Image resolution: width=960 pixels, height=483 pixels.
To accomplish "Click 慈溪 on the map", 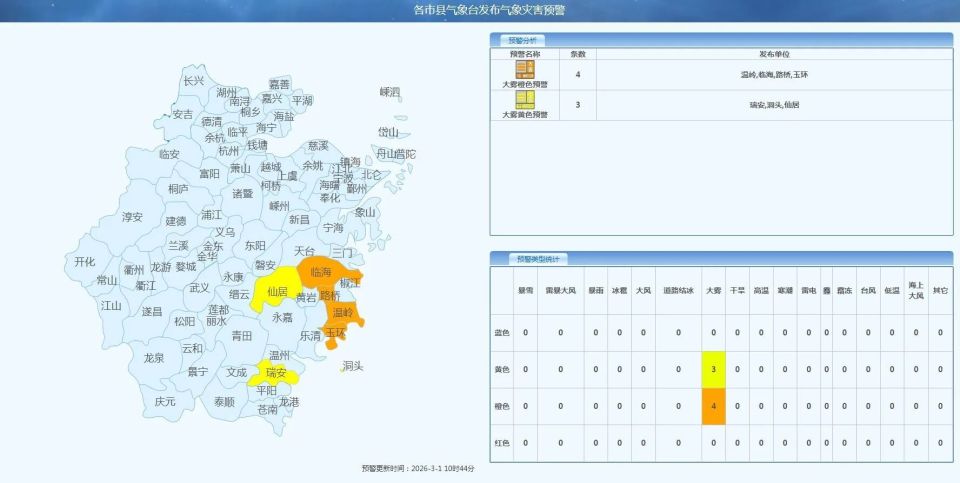I will [318, 146].
